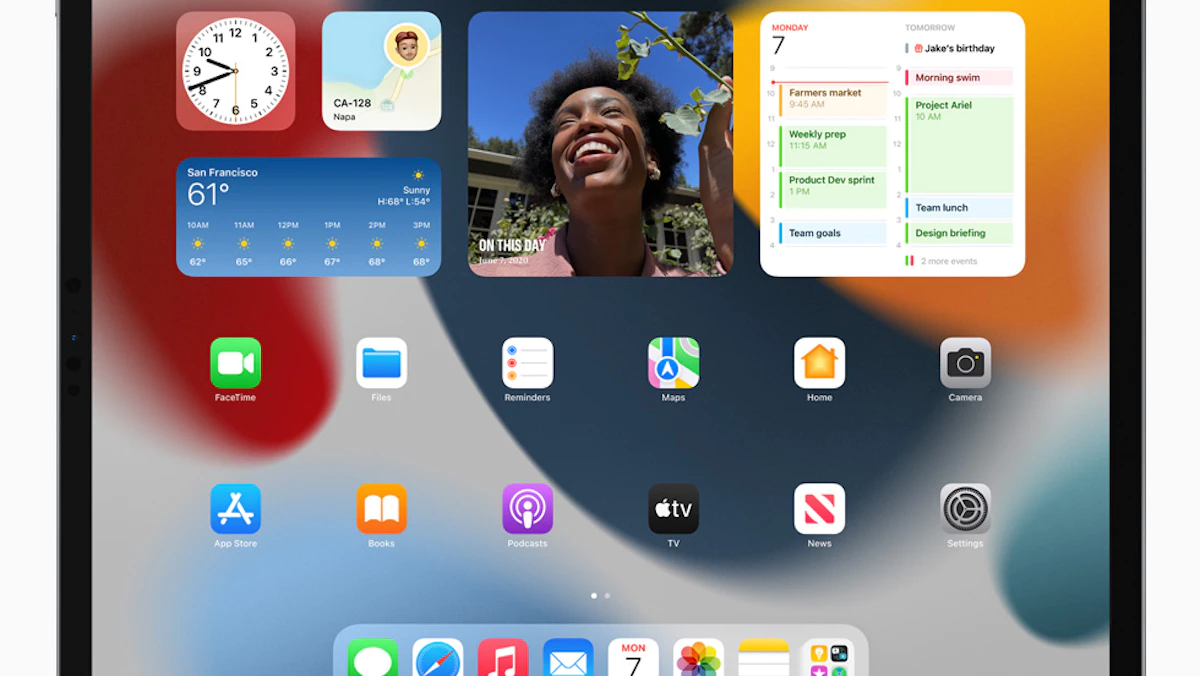The height and width of the screenshot is (676, 1200).
Task: Launch the Podcasts app
Action: [x=527, y=509]
